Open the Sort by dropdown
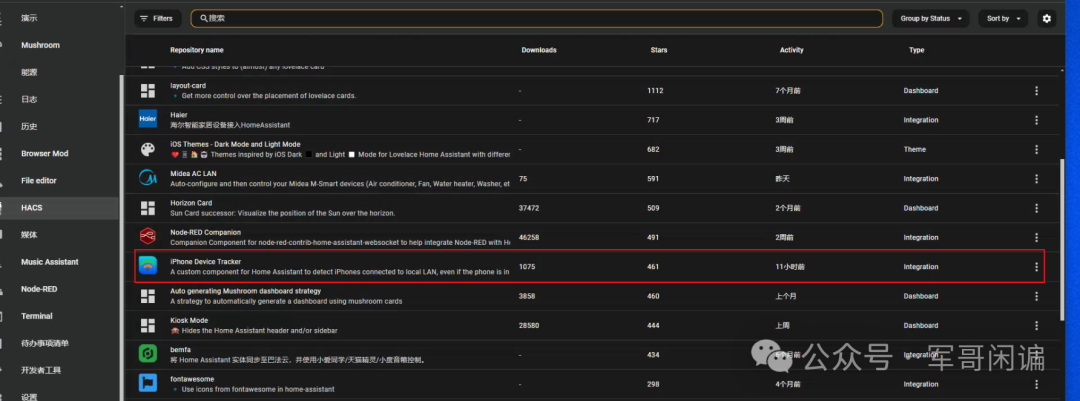This screenshot has height=401, width=1080. tap(1003, 19)
